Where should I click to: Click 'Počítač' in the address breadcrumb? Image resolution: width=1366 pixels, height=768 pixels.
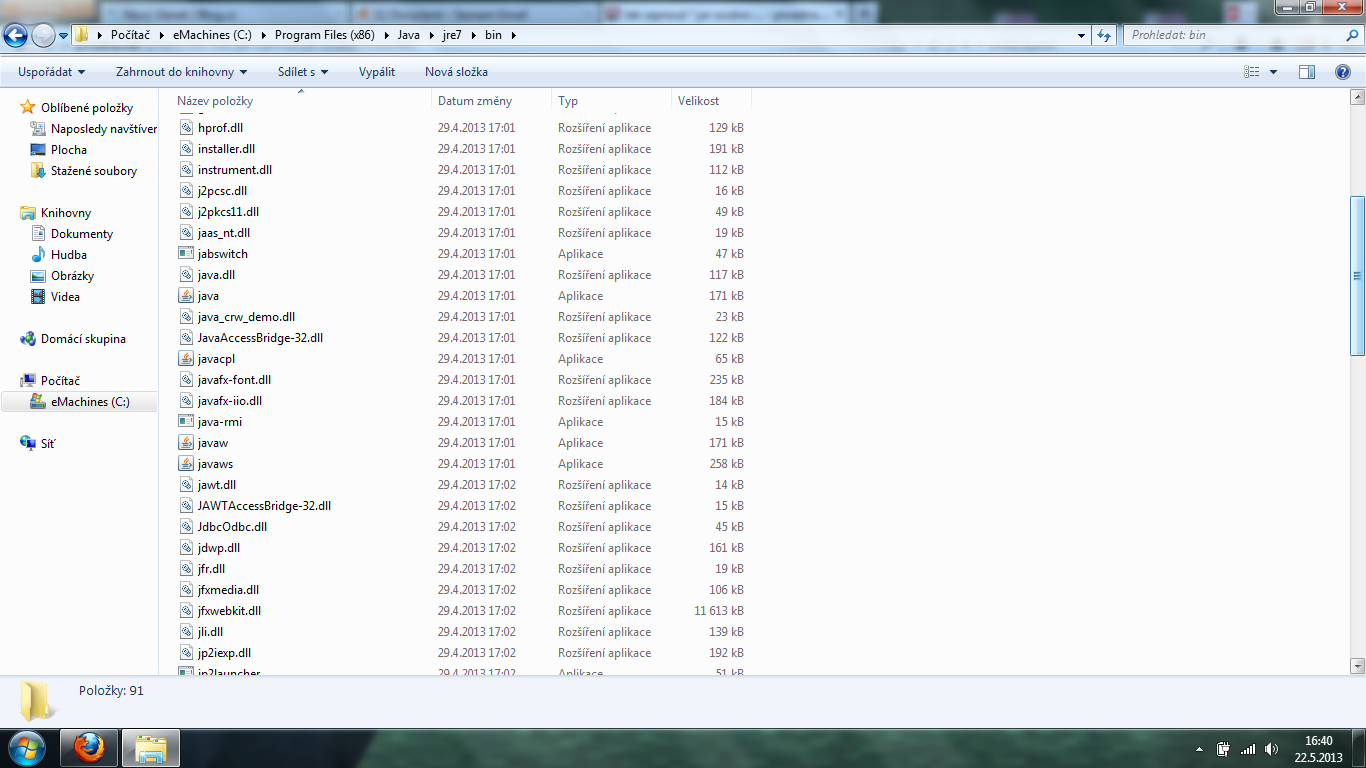pyautogui.click(x=130, y=35)
